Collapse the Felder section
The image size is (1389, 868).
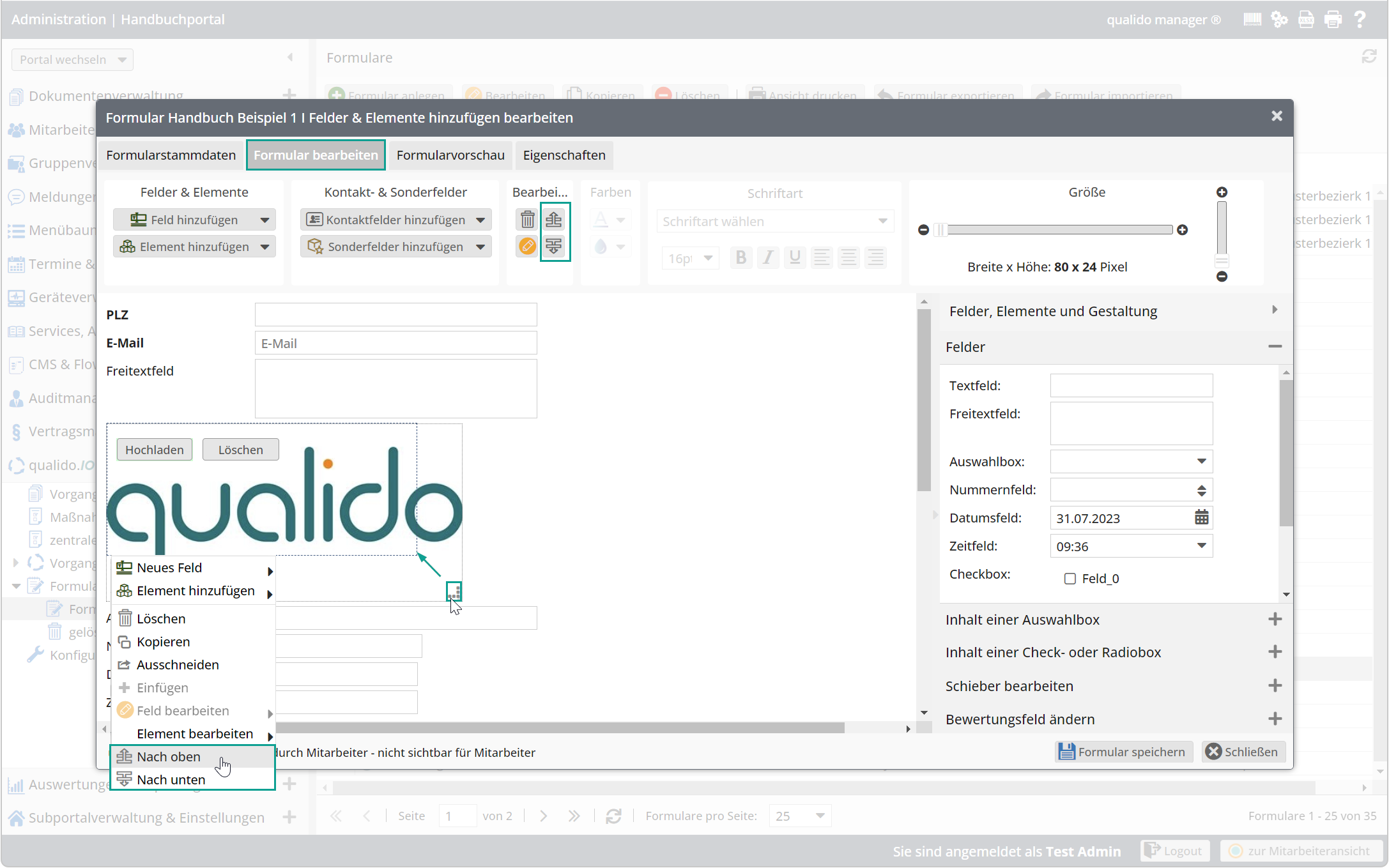[x=1275, y=346]
